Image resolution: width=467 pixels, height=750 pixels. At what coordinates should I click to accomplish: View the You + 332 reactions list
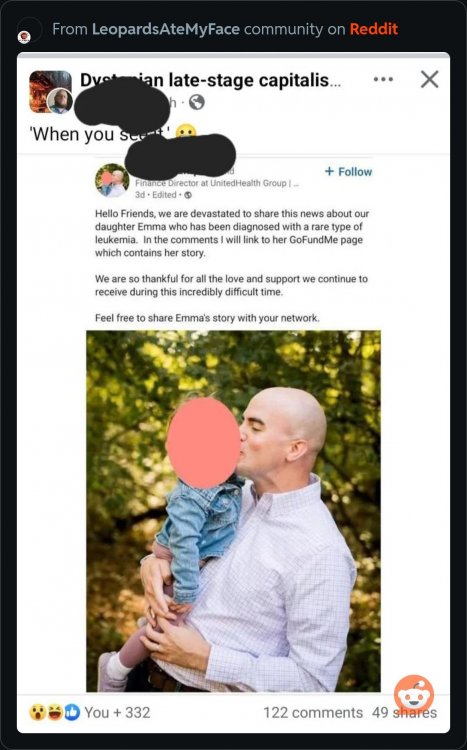[117, 712]
